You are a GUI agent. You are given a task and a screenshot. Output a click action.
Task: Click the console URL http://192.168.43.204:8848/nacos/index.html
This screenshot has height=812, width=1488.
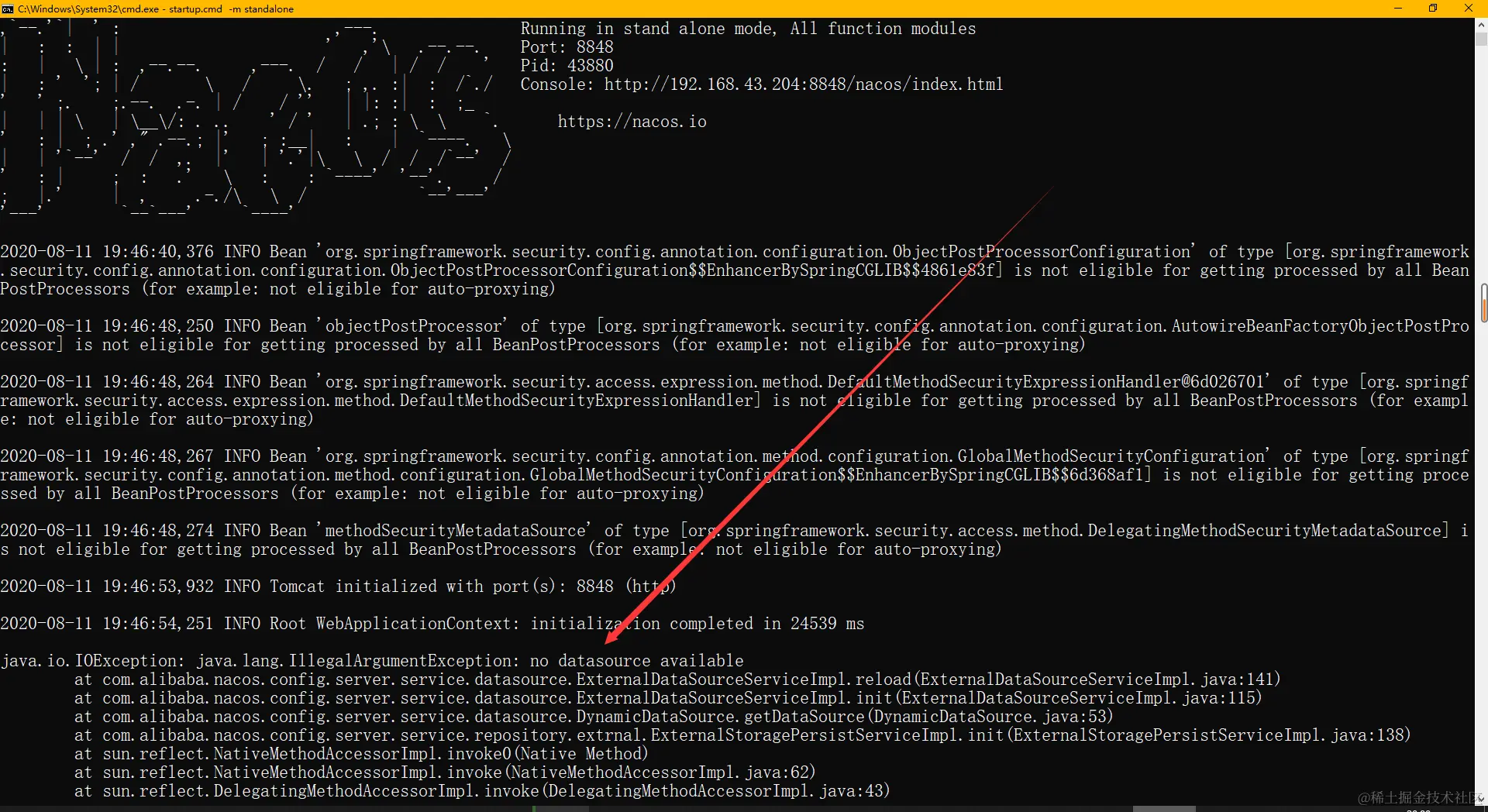(804, 84)
